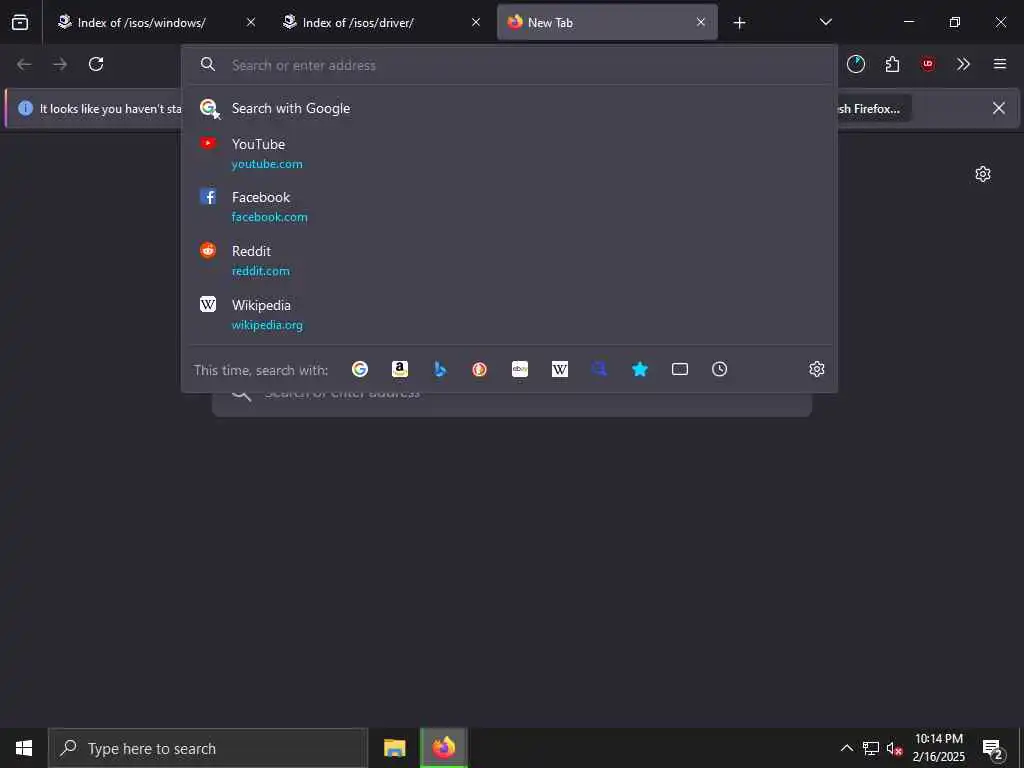Click the circular gauge toolbar icon
Image resolution: width=1024 pixels, height=768 pixels.
click(x=856, y=64)
